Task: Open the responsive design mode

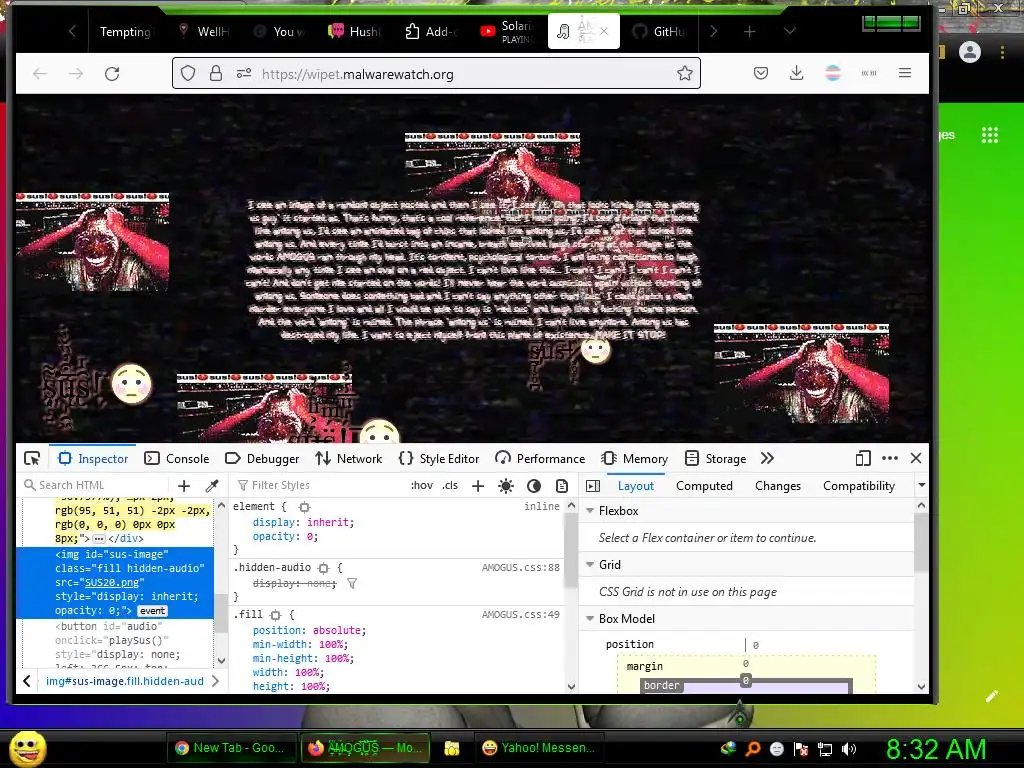Action: pos(863,458)
